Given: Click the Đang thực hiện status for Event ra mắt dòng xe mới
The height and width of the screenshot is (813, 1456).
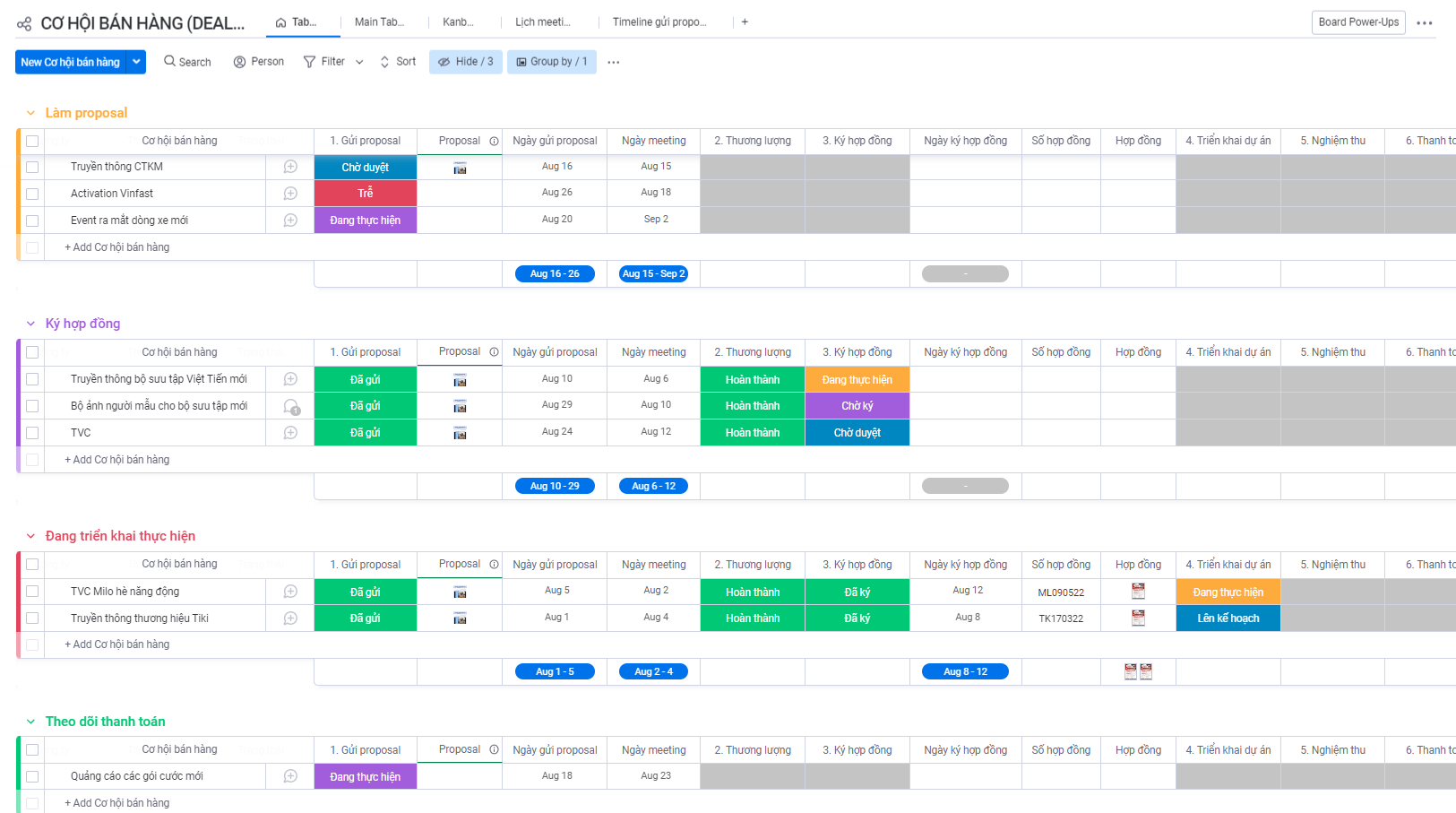Looking at the screenshot, I should (x=365, y=220).
